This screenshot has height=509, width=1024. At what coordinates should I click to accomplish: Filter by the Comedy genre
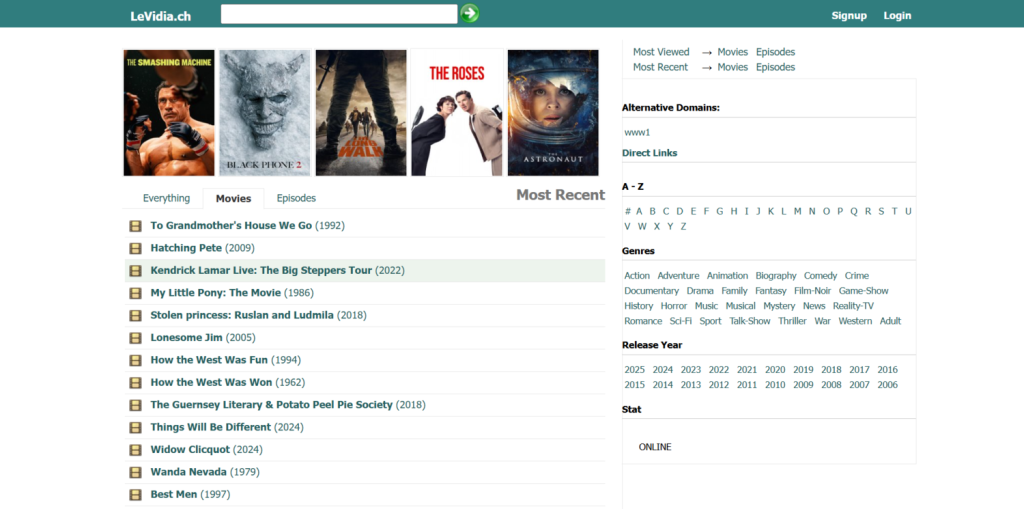[820, 276]
